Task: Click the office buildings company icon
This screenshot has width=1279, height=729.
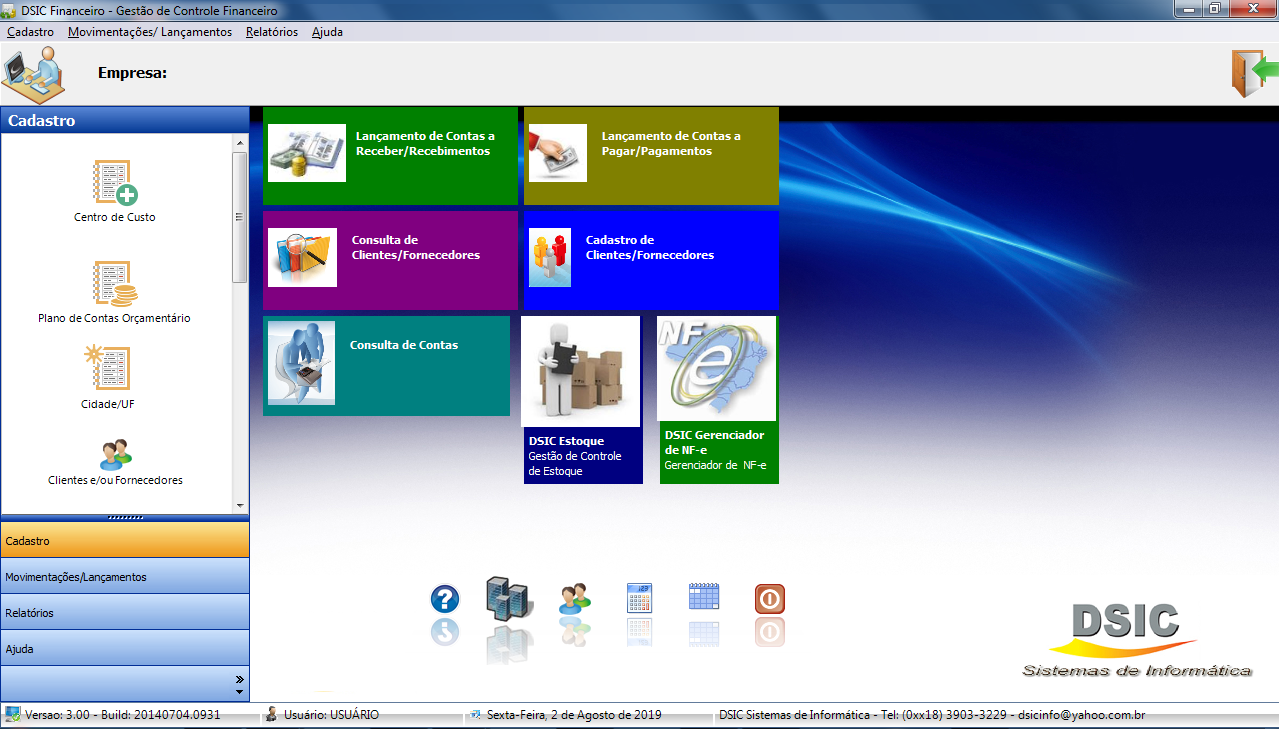Action: click(x=510, y=599)
